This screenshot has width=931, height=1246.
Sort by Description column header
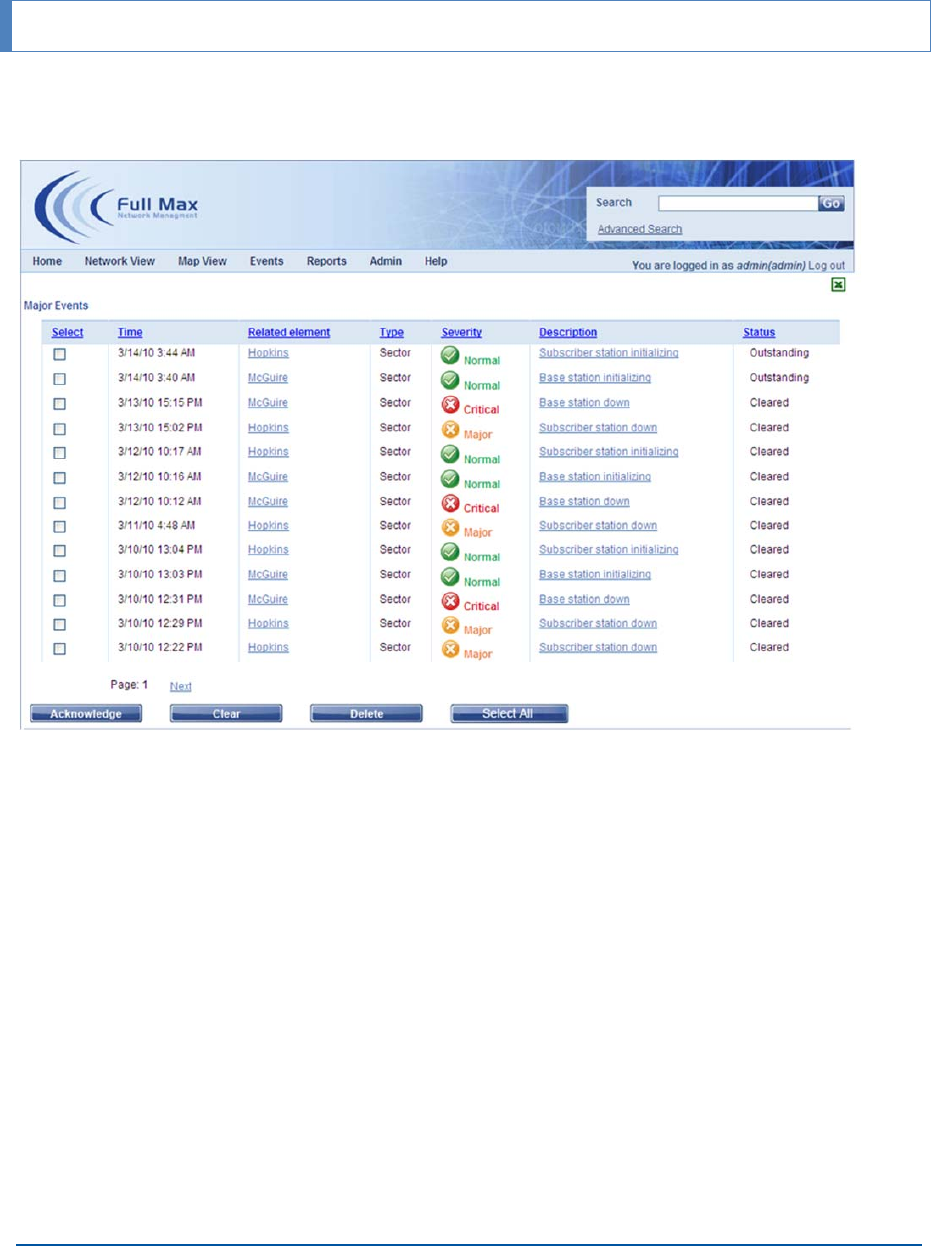tap(568, 332)
